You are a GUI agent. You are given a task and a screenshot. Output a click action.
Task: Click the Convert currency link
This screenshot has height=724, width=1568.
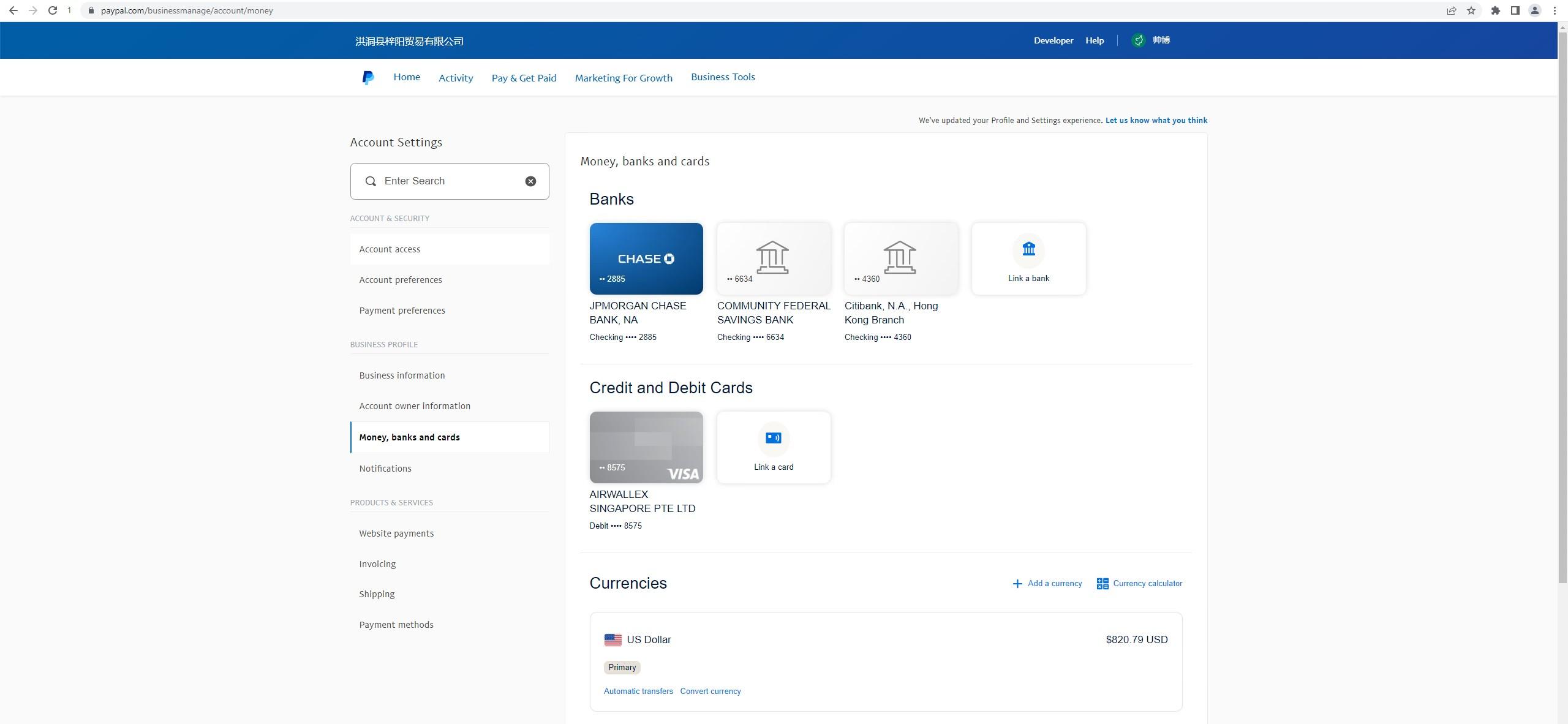tap(710, 691)
